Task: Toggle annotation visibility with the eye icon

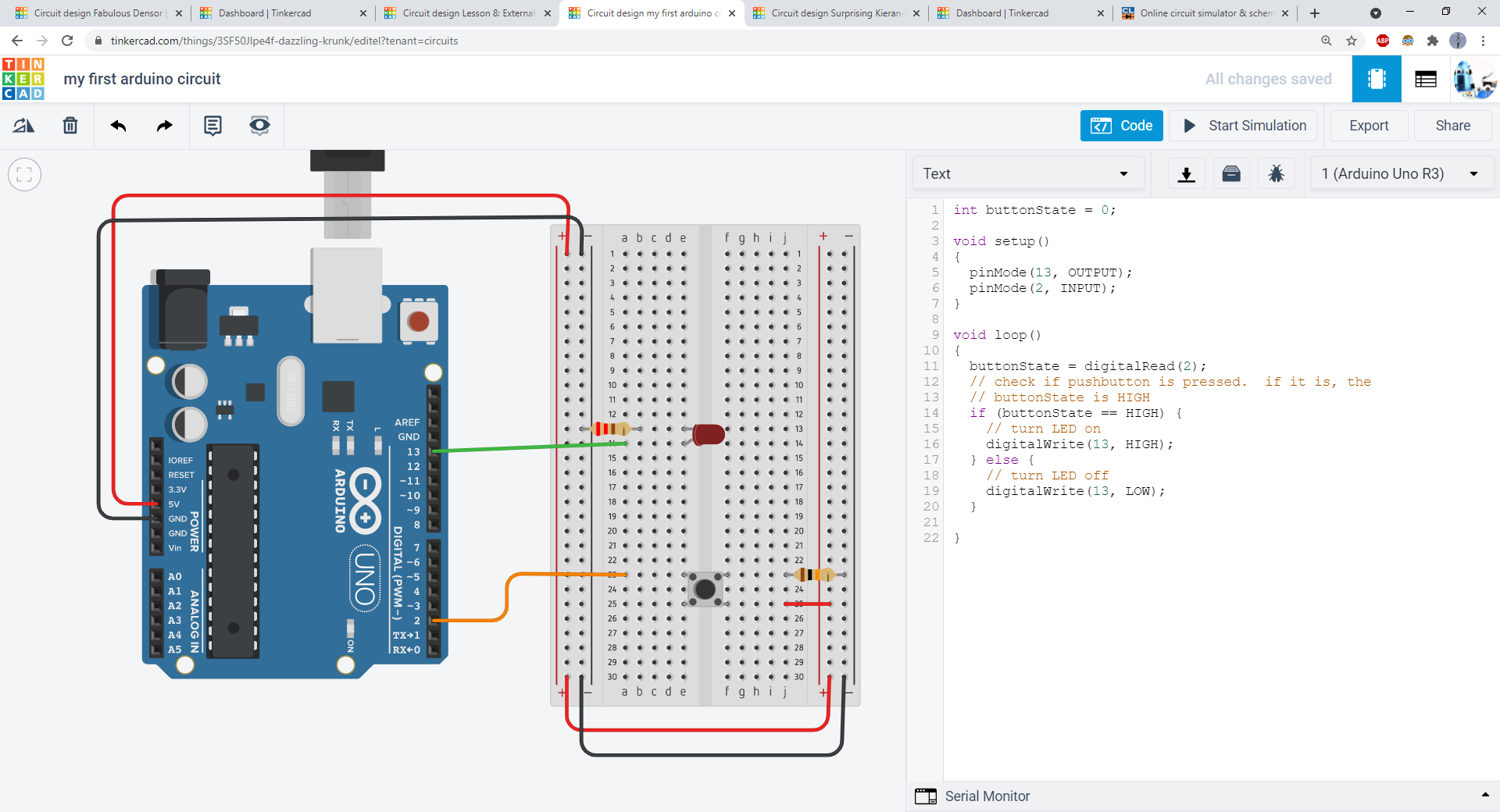Action: click(x=259, y=125)
